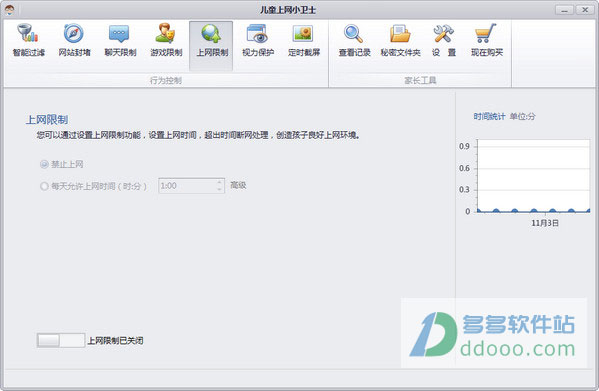Open the 网站封堵 website blocking tool
The image size is (599, 391).
[x=74, y=40]
